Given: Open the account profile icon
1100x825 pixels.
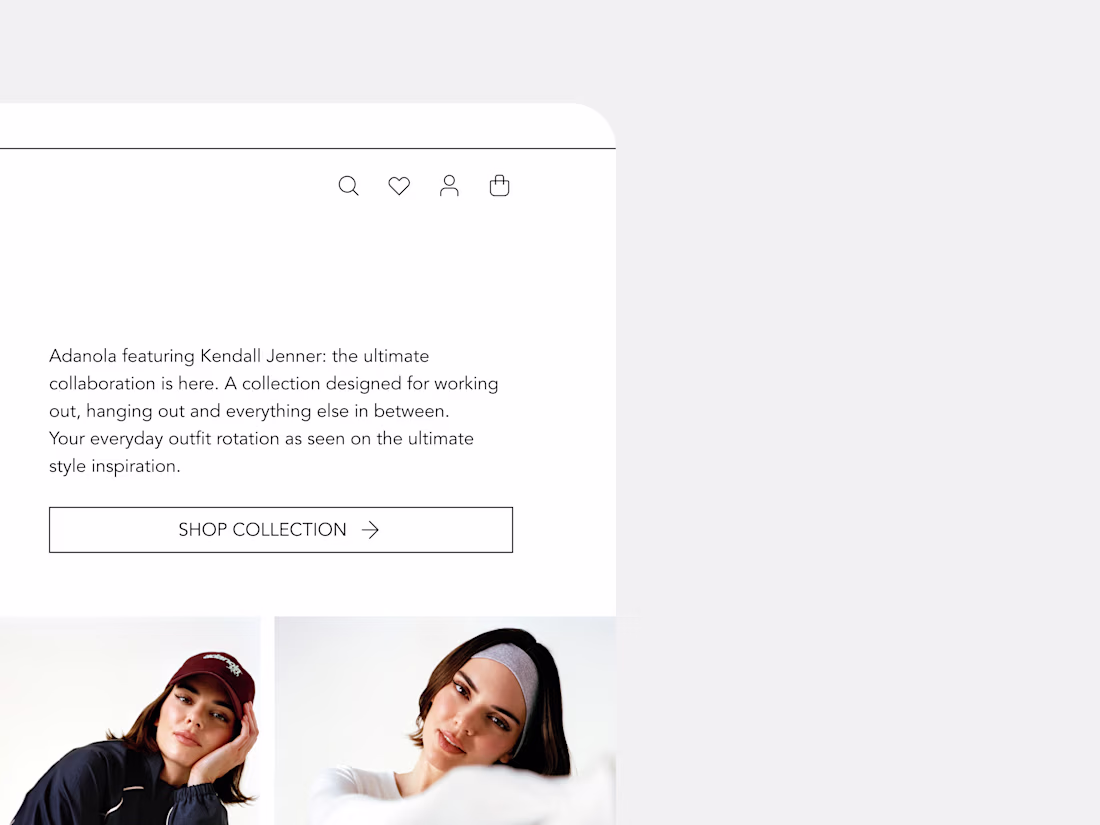Looking at the screenshot, I should [449, 186].
